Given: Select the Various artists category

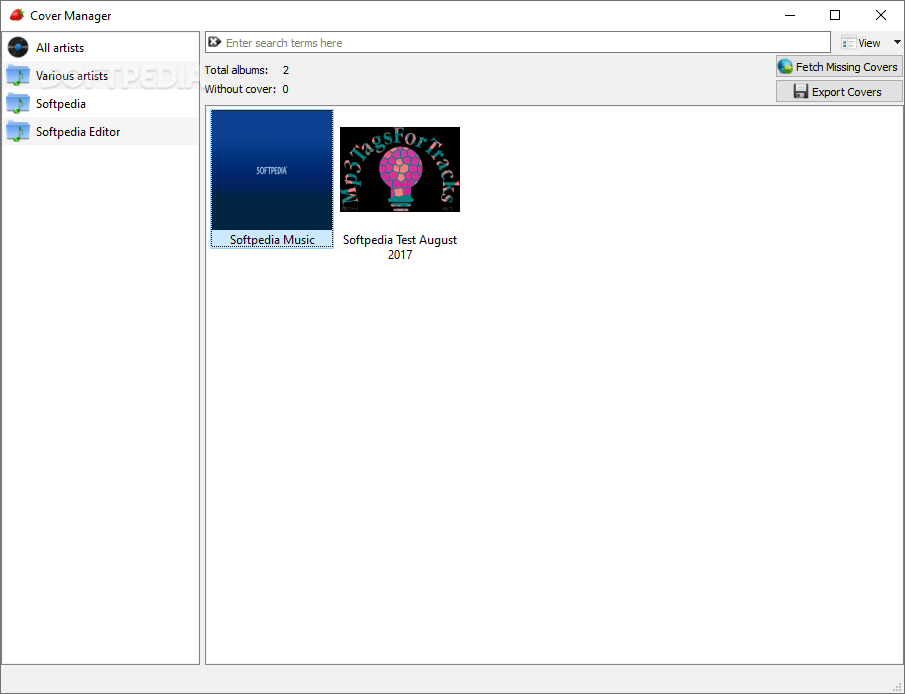Looking at the screenshot, I should tap(70, 75).
